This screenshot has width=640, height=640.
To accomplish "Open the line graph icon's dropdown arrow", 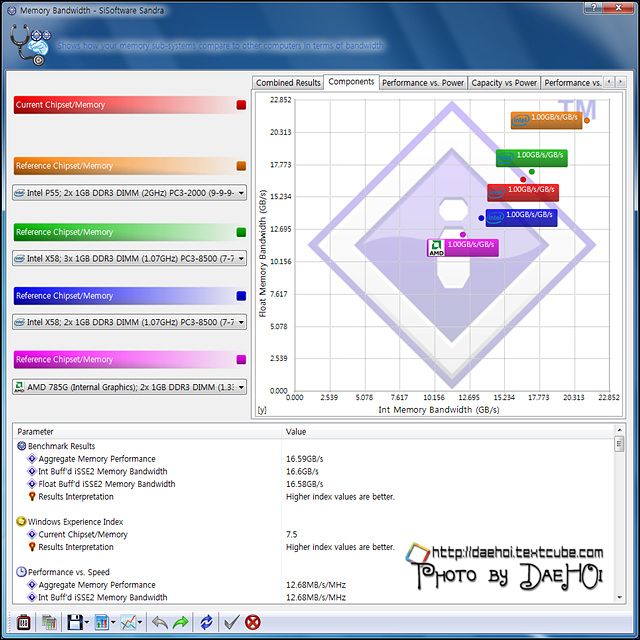I will 140,623.
